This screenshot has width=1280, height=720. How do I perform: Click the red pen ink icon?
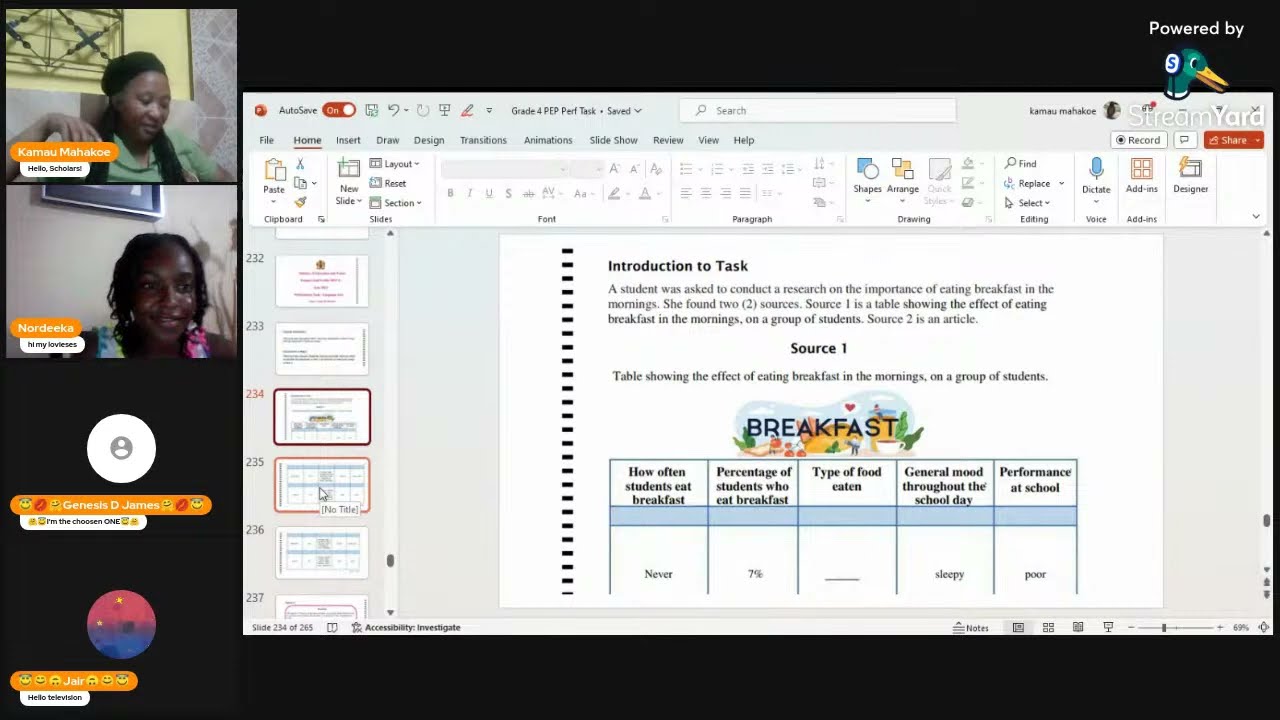467,110
